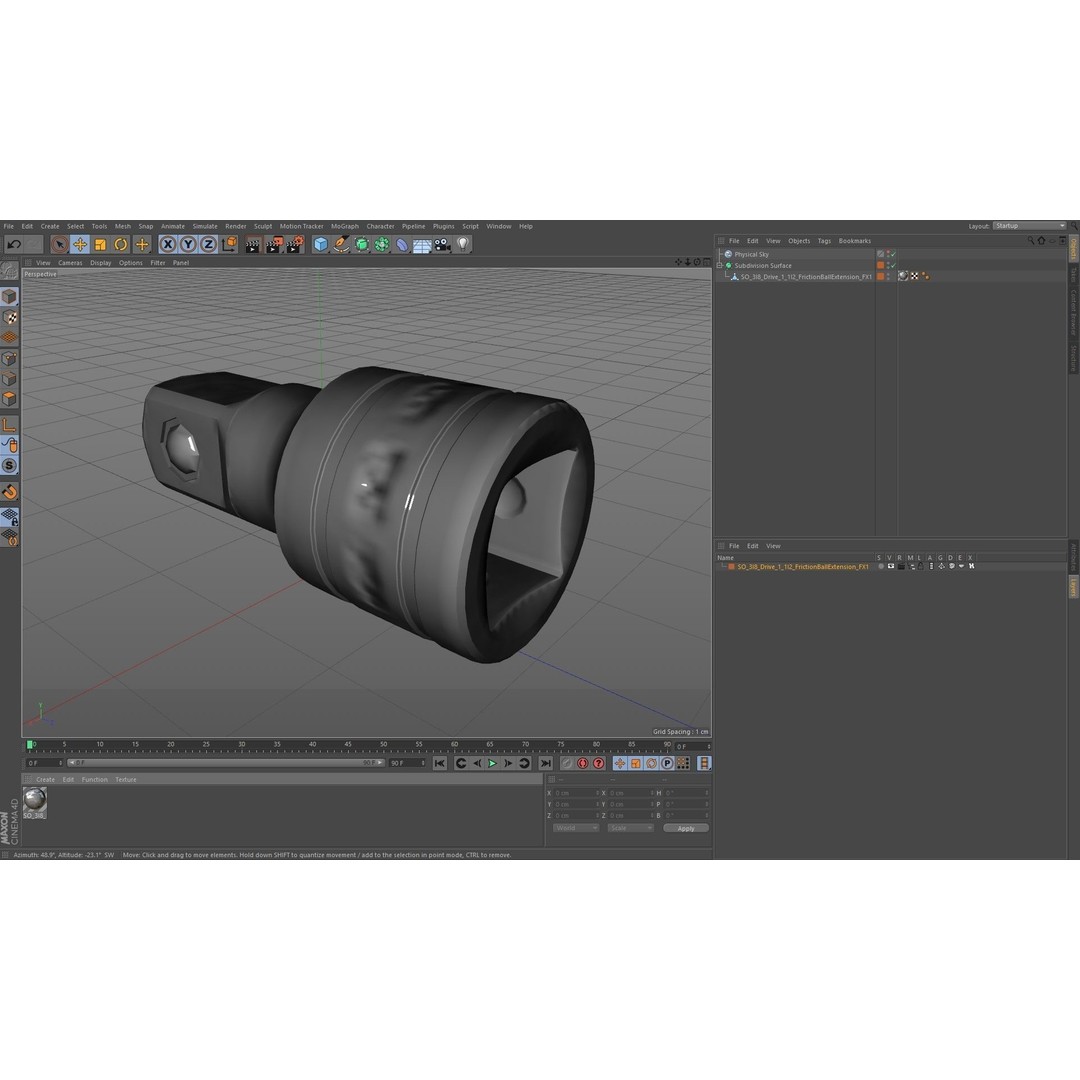The height and width of the screenshot is (1080, 1080).
Task: Click the Subdivision Surface generator icon
Action: pyautogui.click(x=361, y=245)
